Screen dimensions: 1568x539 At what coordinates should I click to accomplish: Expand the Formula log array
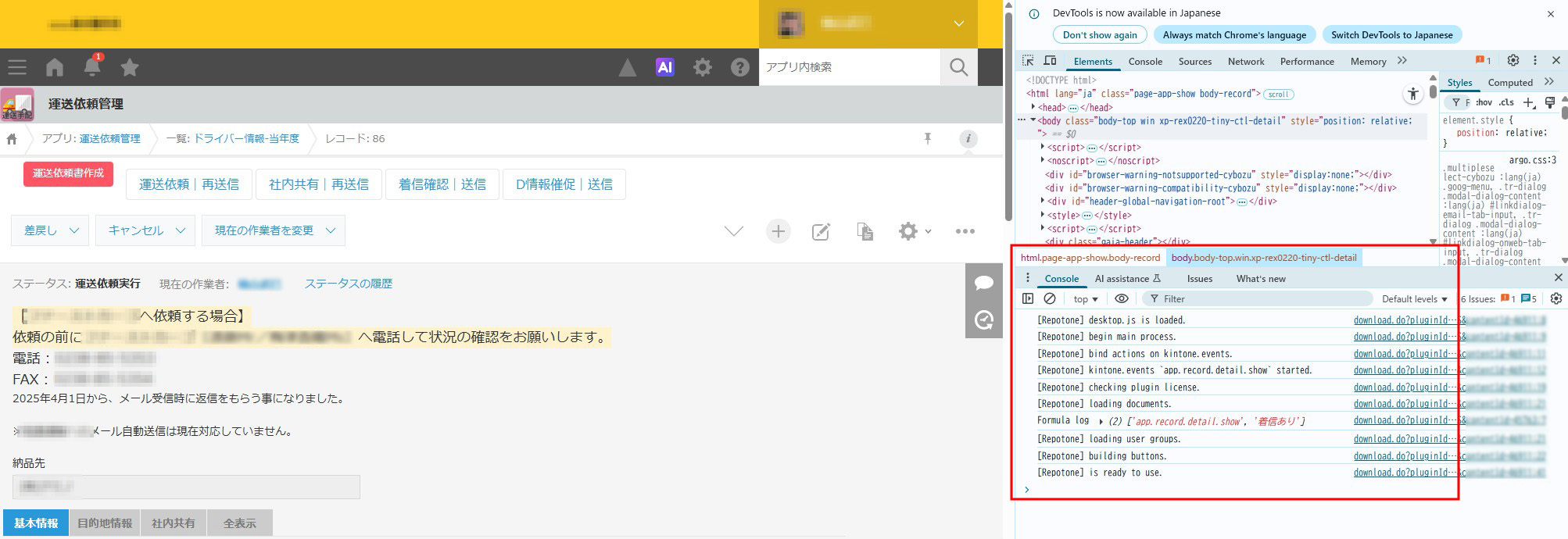click(1101, 421)
